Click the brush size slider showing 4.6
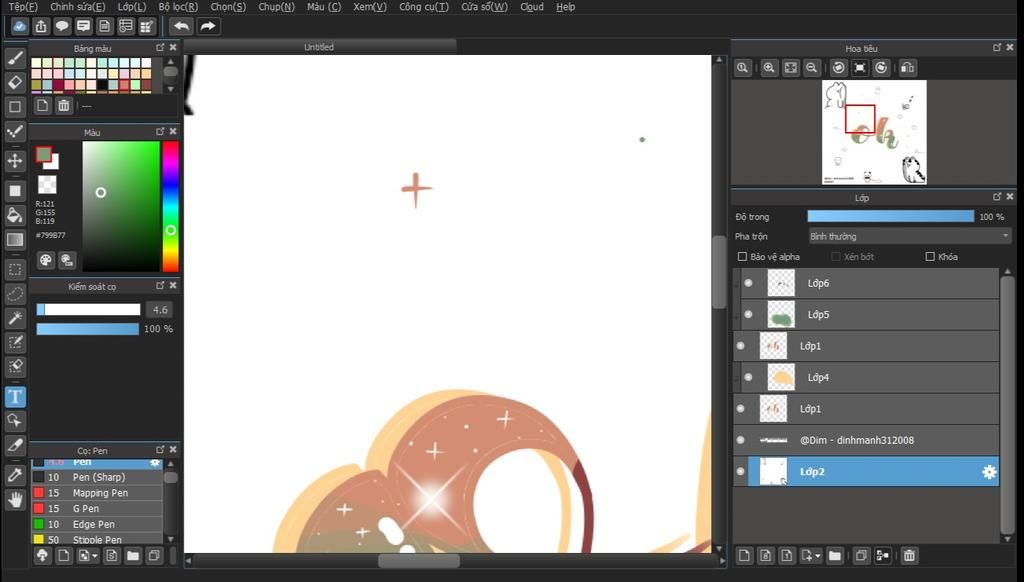The height and width of the screenshot is (582, 1024). [x=89, y=310]
